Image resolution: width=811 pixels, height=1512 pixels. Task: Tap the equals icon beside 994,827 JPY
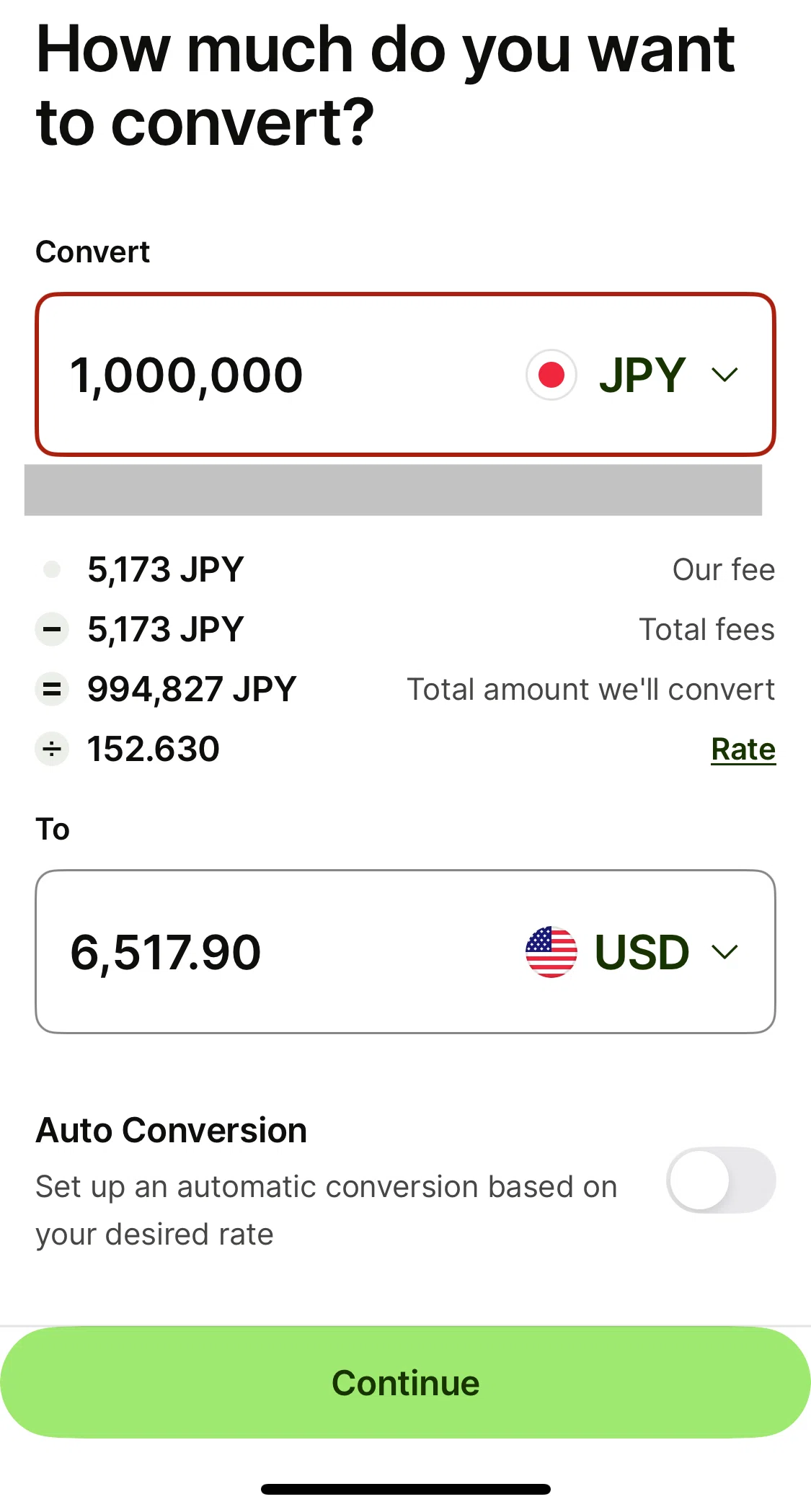point(52,689)
